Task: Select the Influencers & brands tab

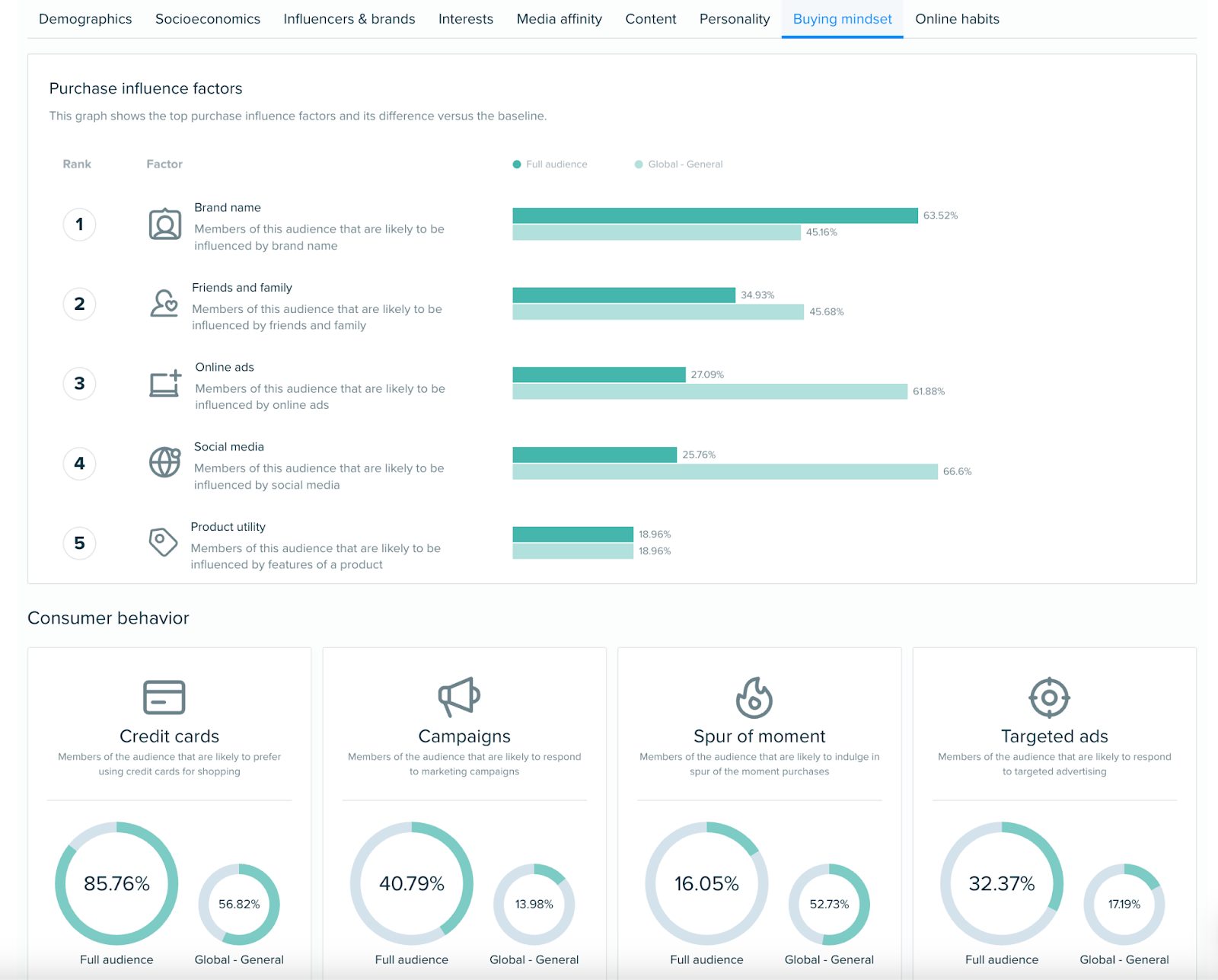Action: click(x=349, y=19)
